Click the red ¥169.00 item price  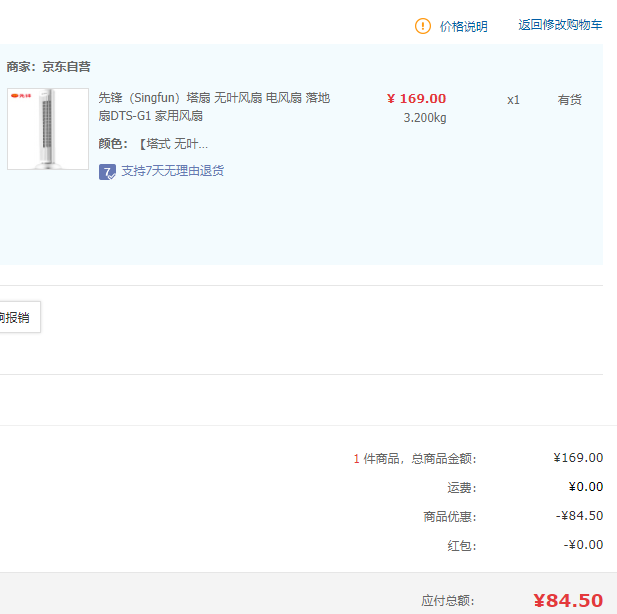pyautogui.click(x=416, y=99)
